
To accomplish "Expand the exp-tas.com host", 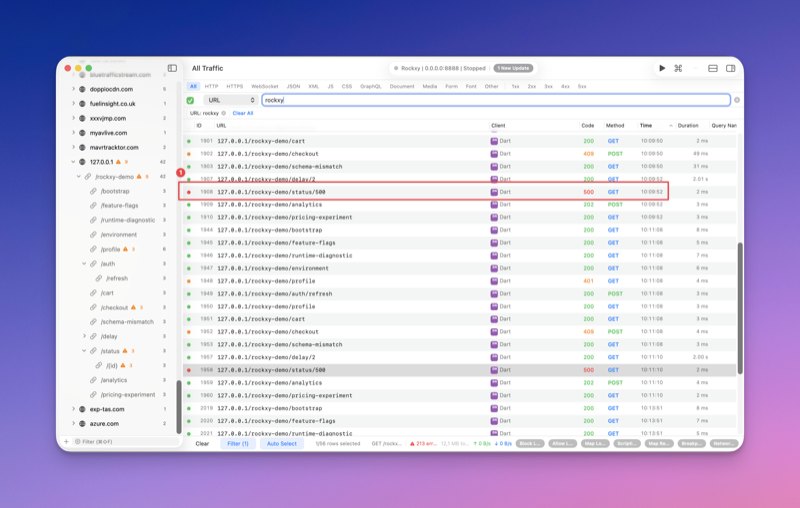I will click(x=73, y=409).
